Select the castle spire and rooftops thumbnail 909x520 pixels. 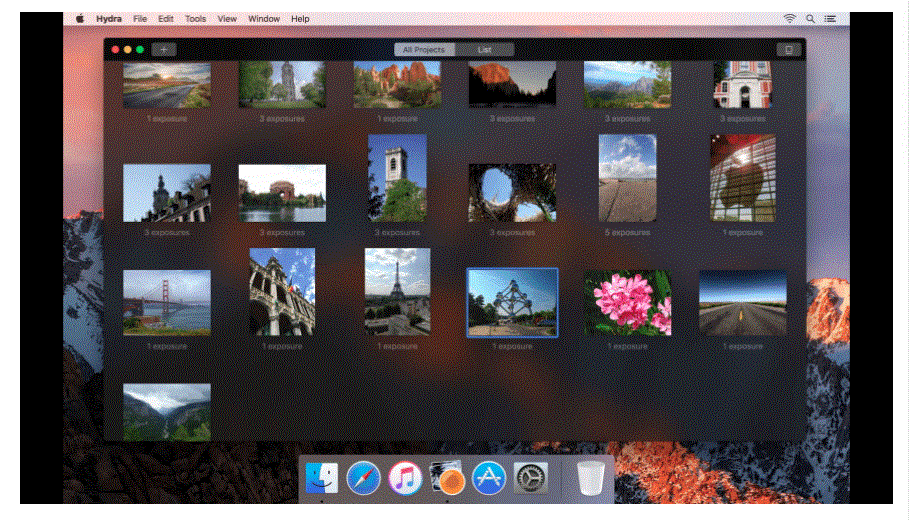click(167, 193)
